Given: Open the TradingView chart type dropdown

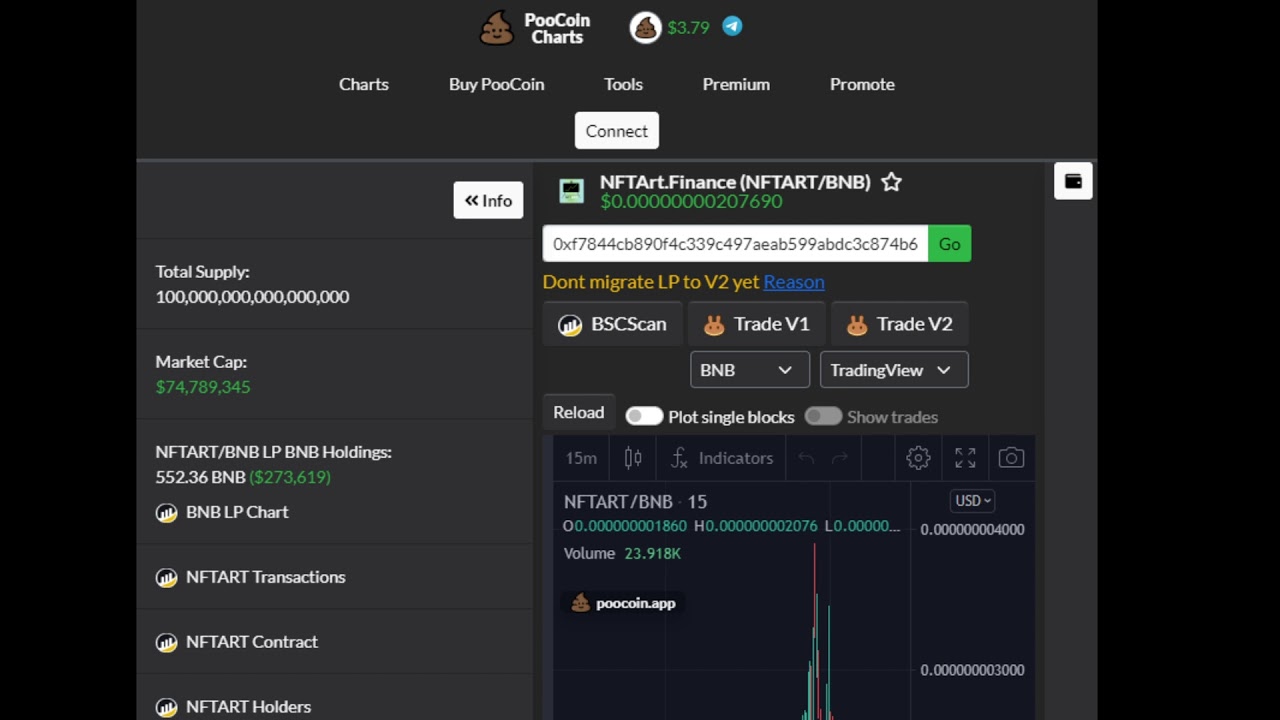Looking at the screenshot, I should pos(893,370).
